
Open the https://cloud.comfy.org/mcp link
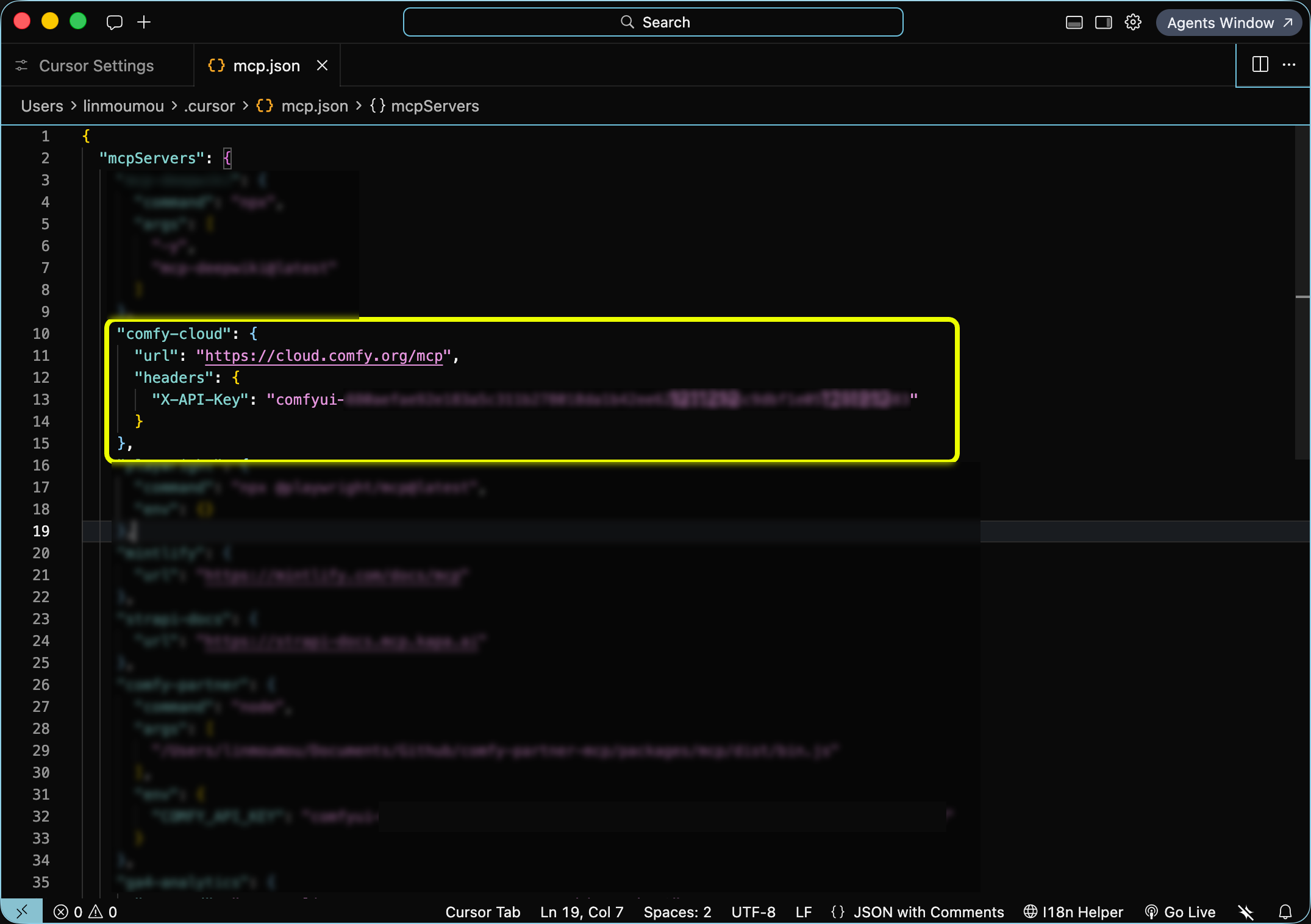point(324,356)
